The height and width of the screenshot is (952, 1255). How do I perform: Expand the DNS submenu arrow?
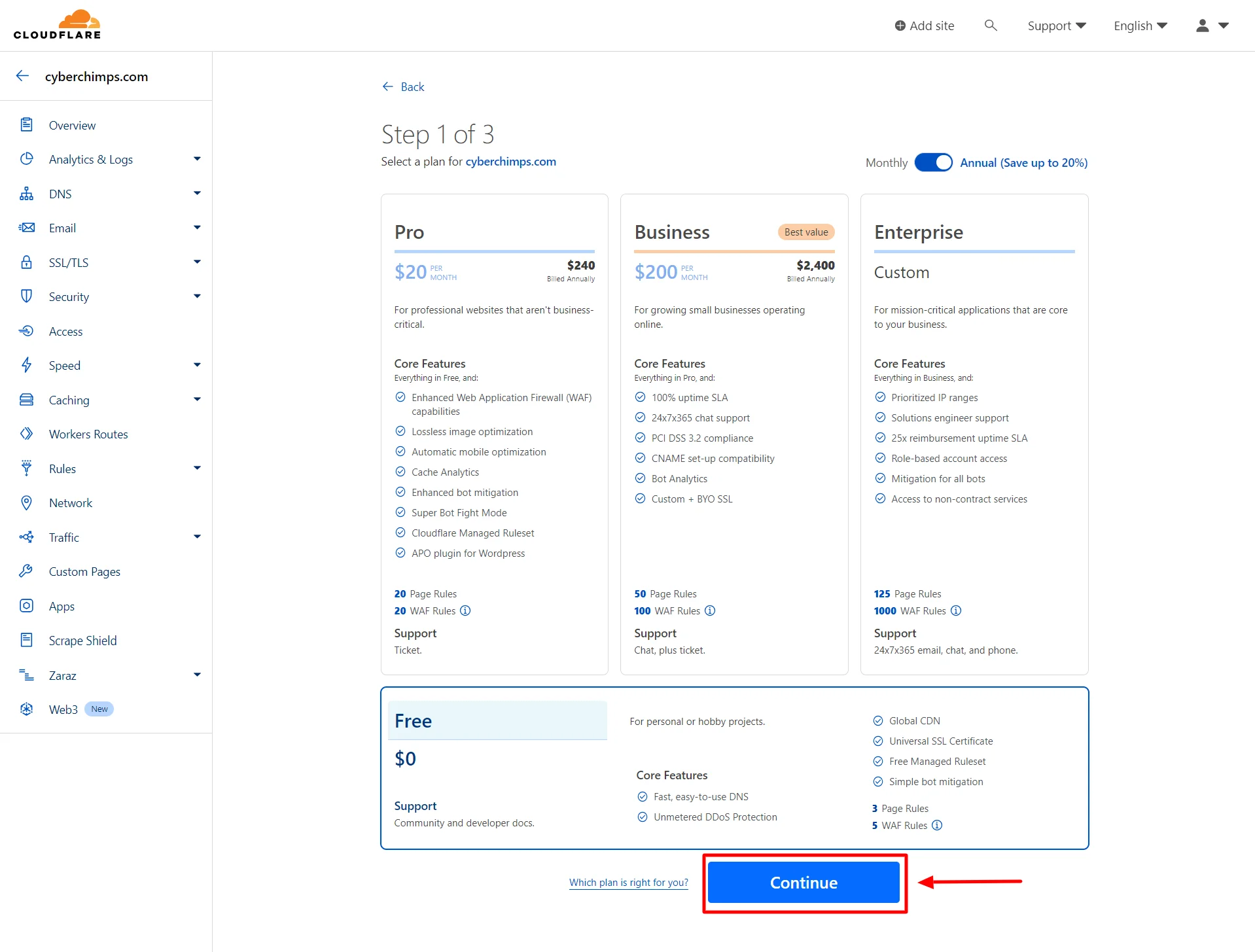197,194
